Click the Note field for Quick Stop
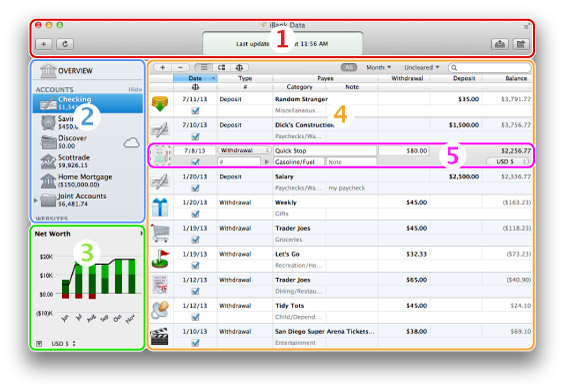This screenshot has height=390, width=565. pyautogui.click(x=351, y=162)
